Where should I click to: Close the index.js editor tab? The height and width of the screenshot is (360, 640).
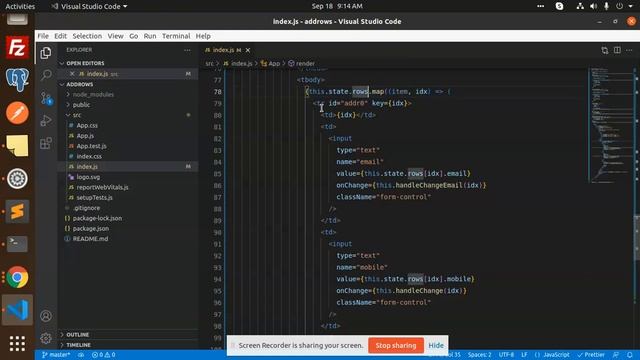(x=248, y=50)
